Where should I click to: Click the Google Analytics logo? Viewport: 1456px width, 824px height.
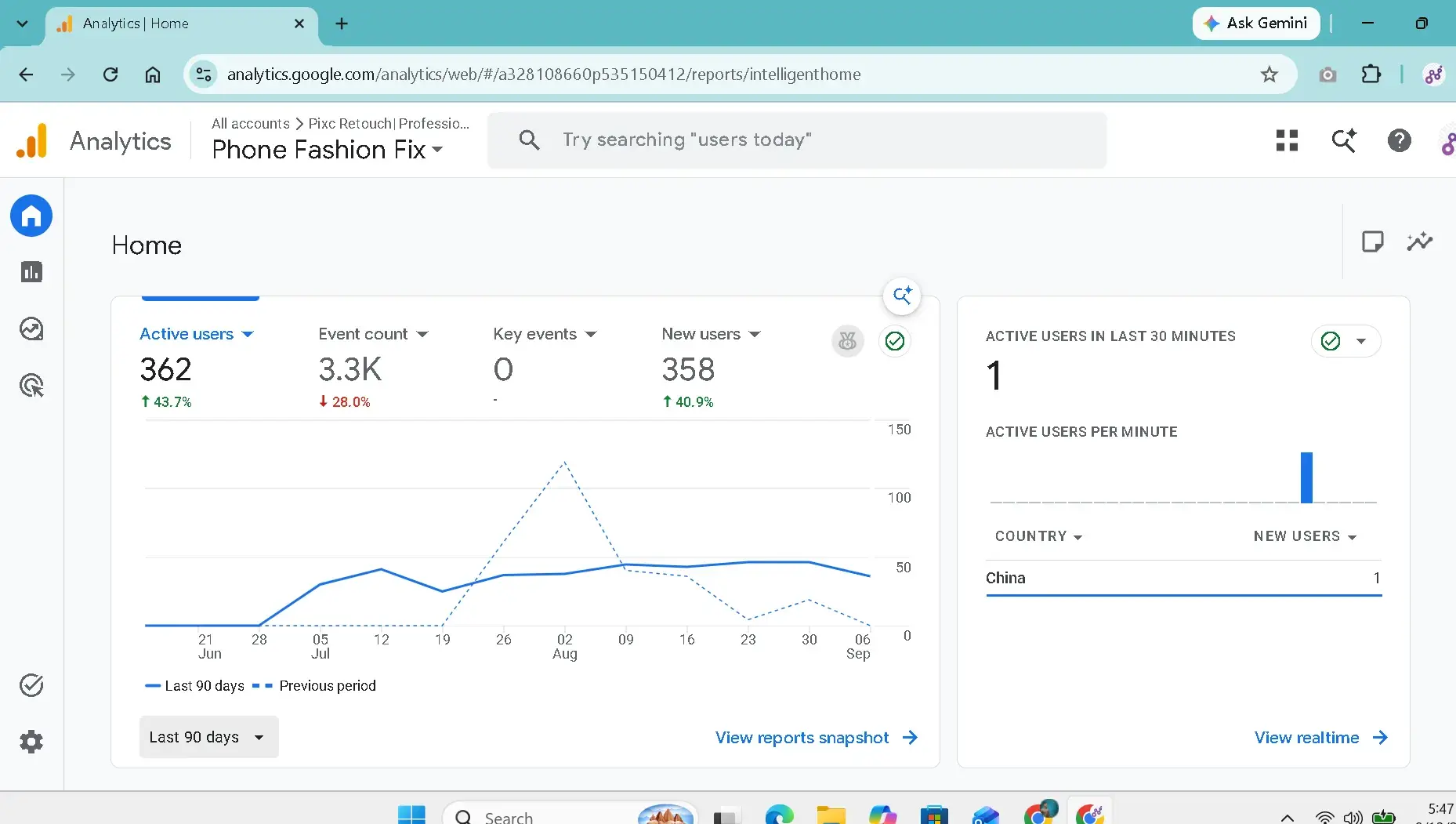[32, 141]
